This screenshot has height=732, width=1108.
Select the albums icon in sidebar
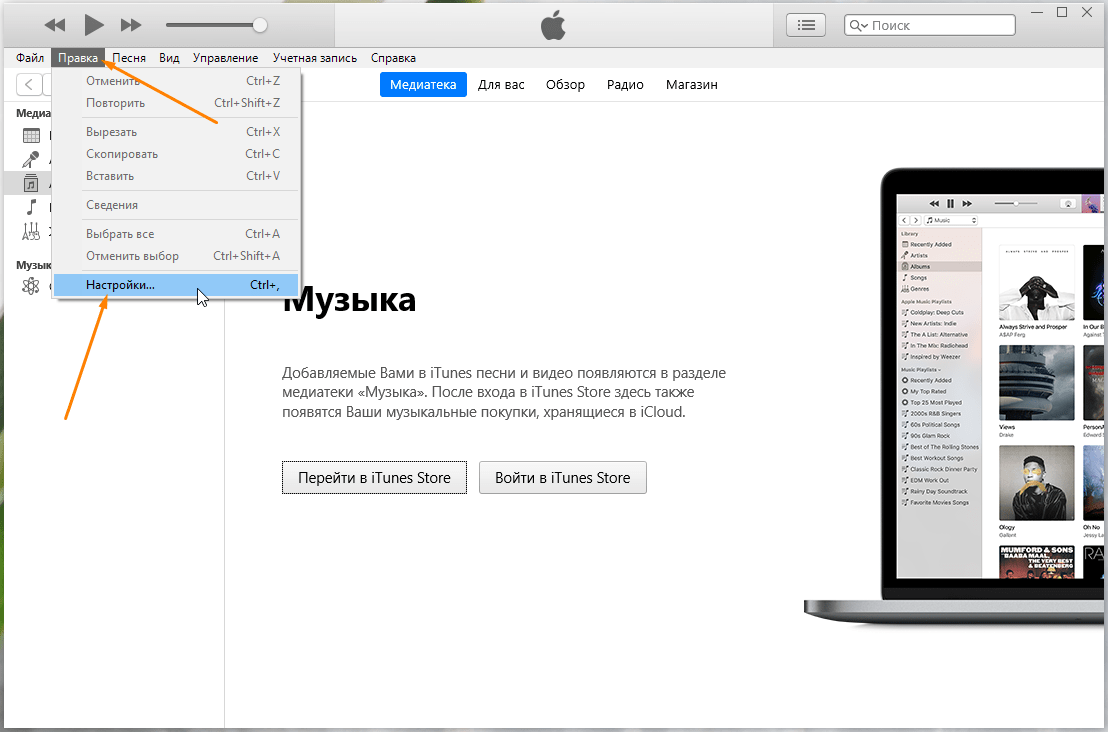30,183
